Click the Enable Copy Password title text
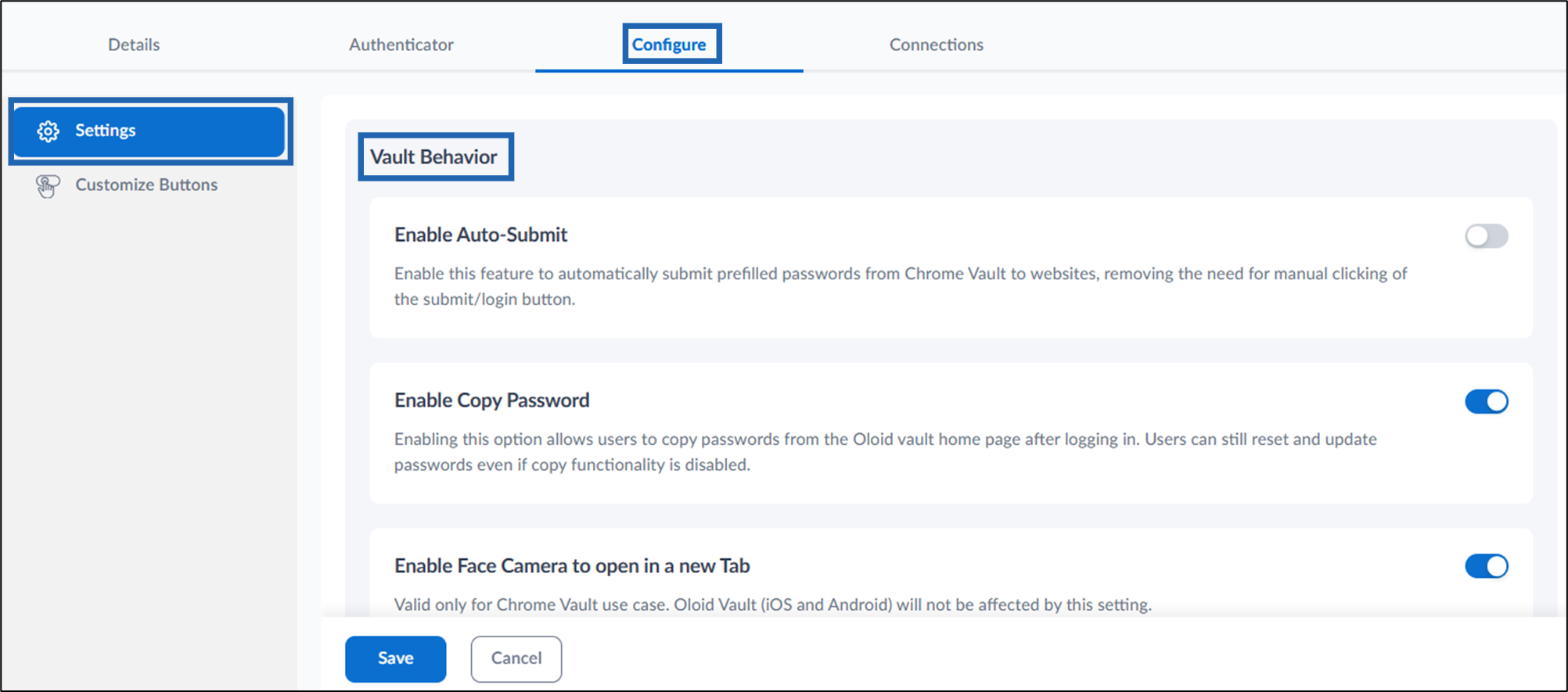The height and width of the screenshot is (692, 1568). 491,400
